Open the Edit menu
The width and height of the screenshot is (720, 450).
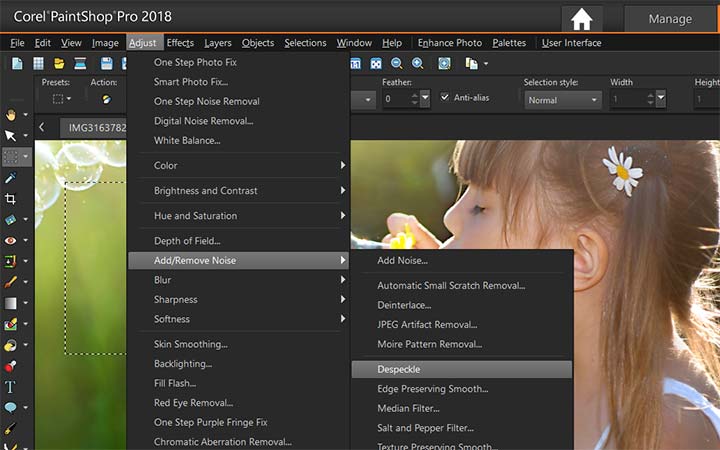pos(43,43)
